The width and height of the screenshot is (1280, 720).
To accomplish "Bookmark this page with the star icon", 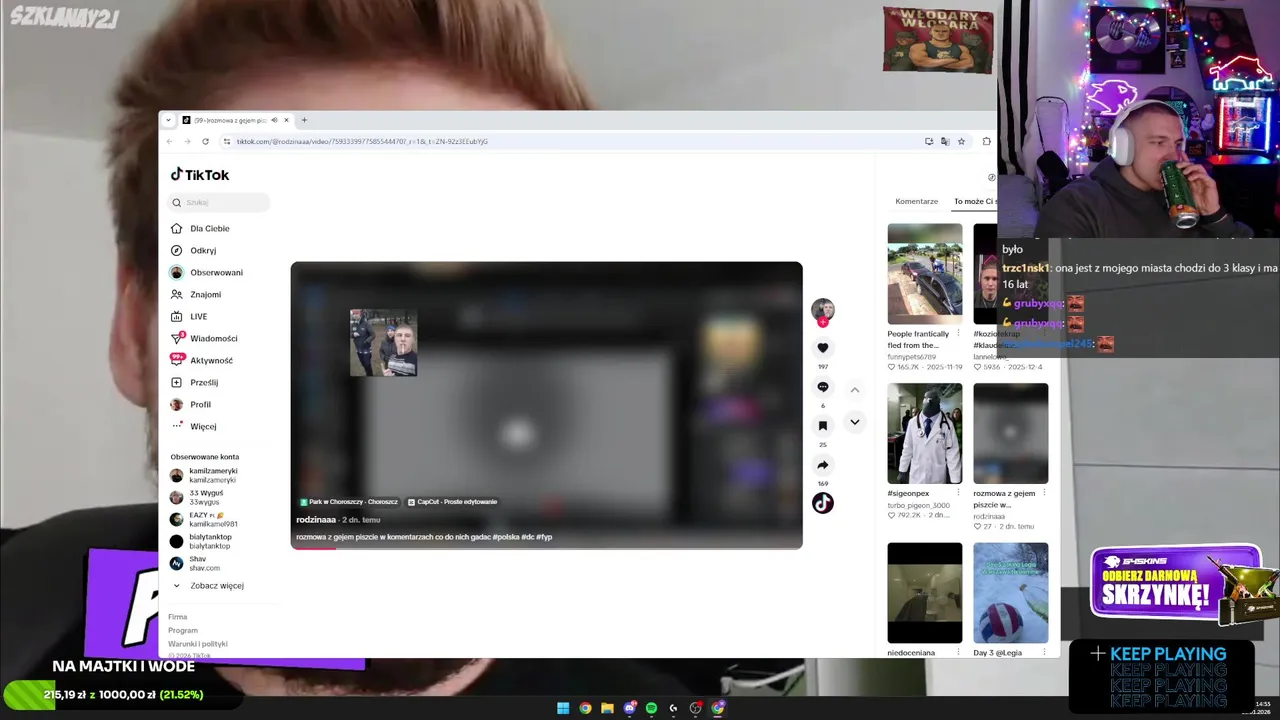I will tap(961, 141).
